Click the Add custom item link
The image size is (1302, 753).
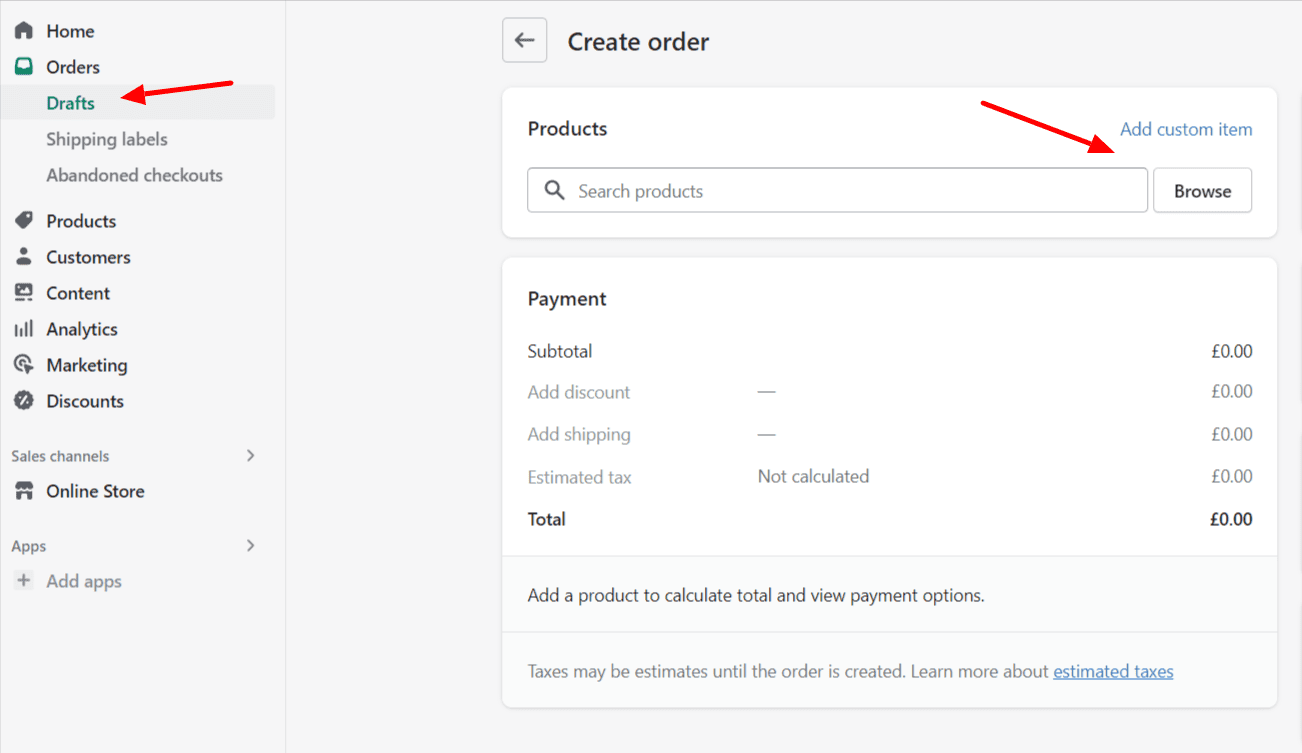(x=1186, y=129)
